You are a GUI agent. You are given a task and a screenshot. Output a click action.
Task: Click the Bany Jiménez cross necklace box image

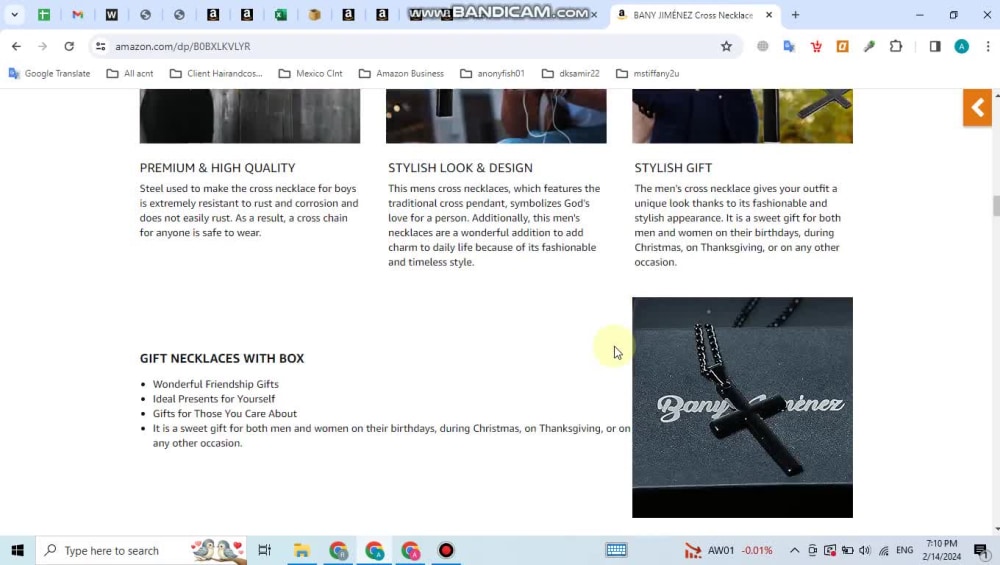[x=742, y=407]
